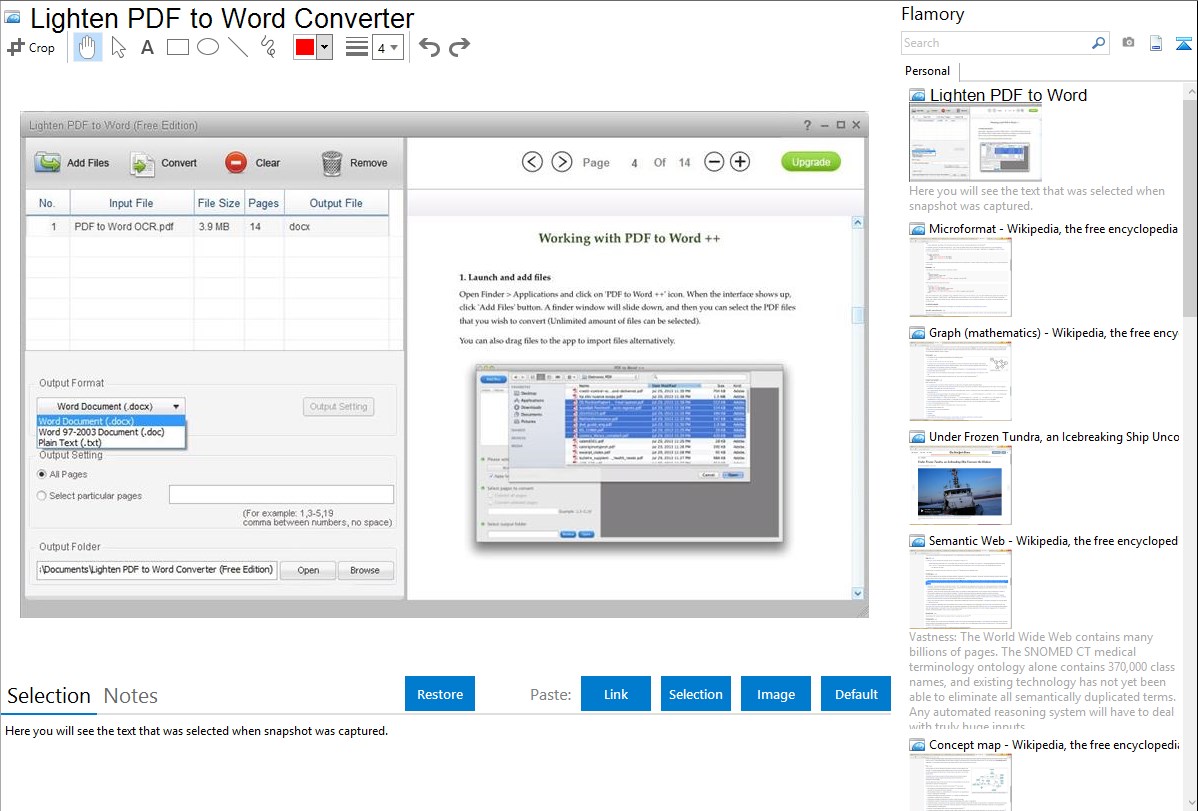Open the line width dropdown showing 4
Viewport: 1198px width, 811px height.
(387, 47)
